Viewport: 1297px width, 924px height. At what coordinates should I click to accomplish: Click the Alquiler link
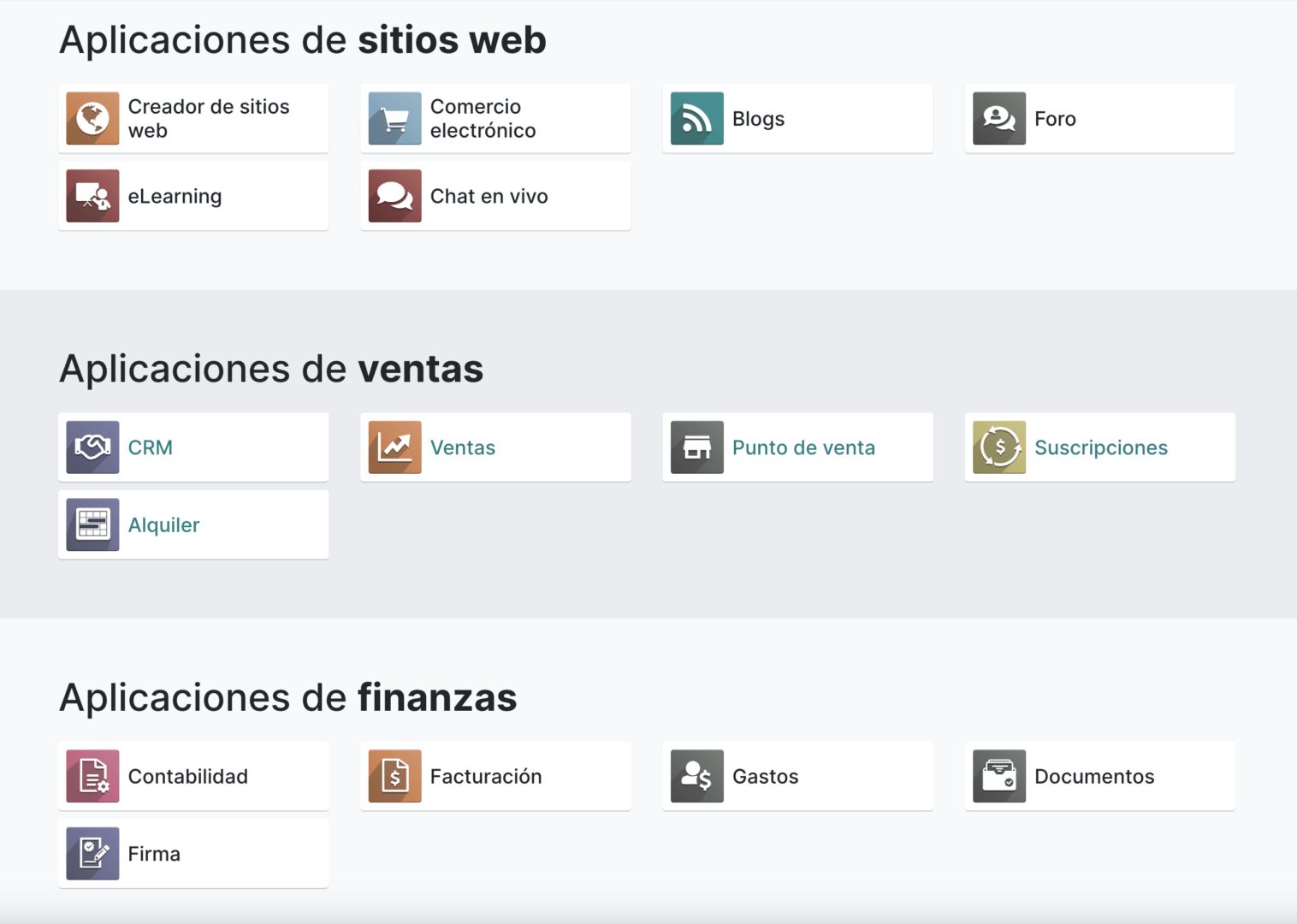[x=163, y=524]
